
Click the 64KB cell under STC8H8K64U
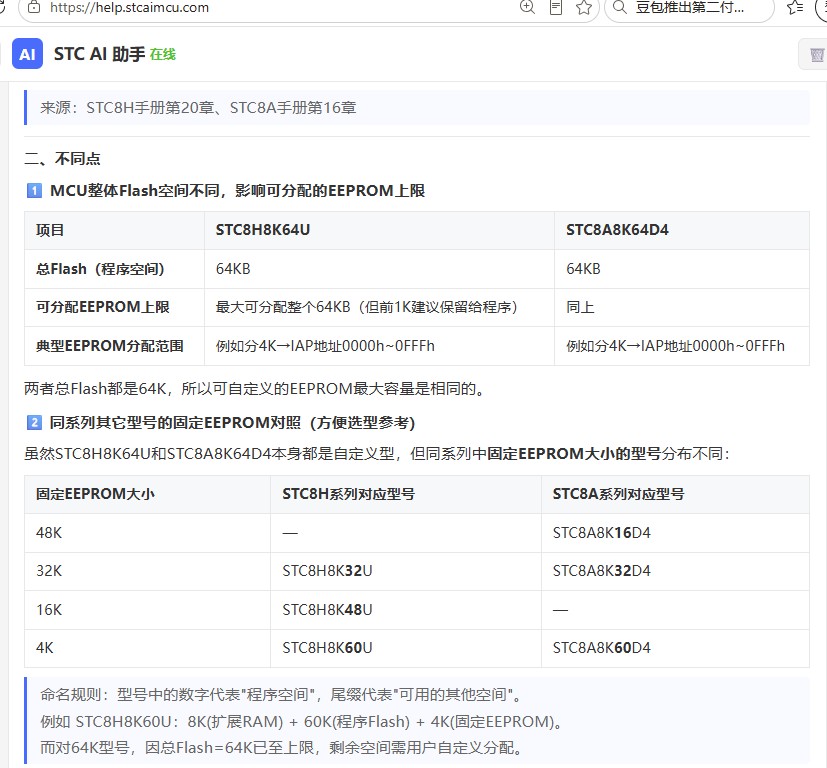tap(233, 269)
